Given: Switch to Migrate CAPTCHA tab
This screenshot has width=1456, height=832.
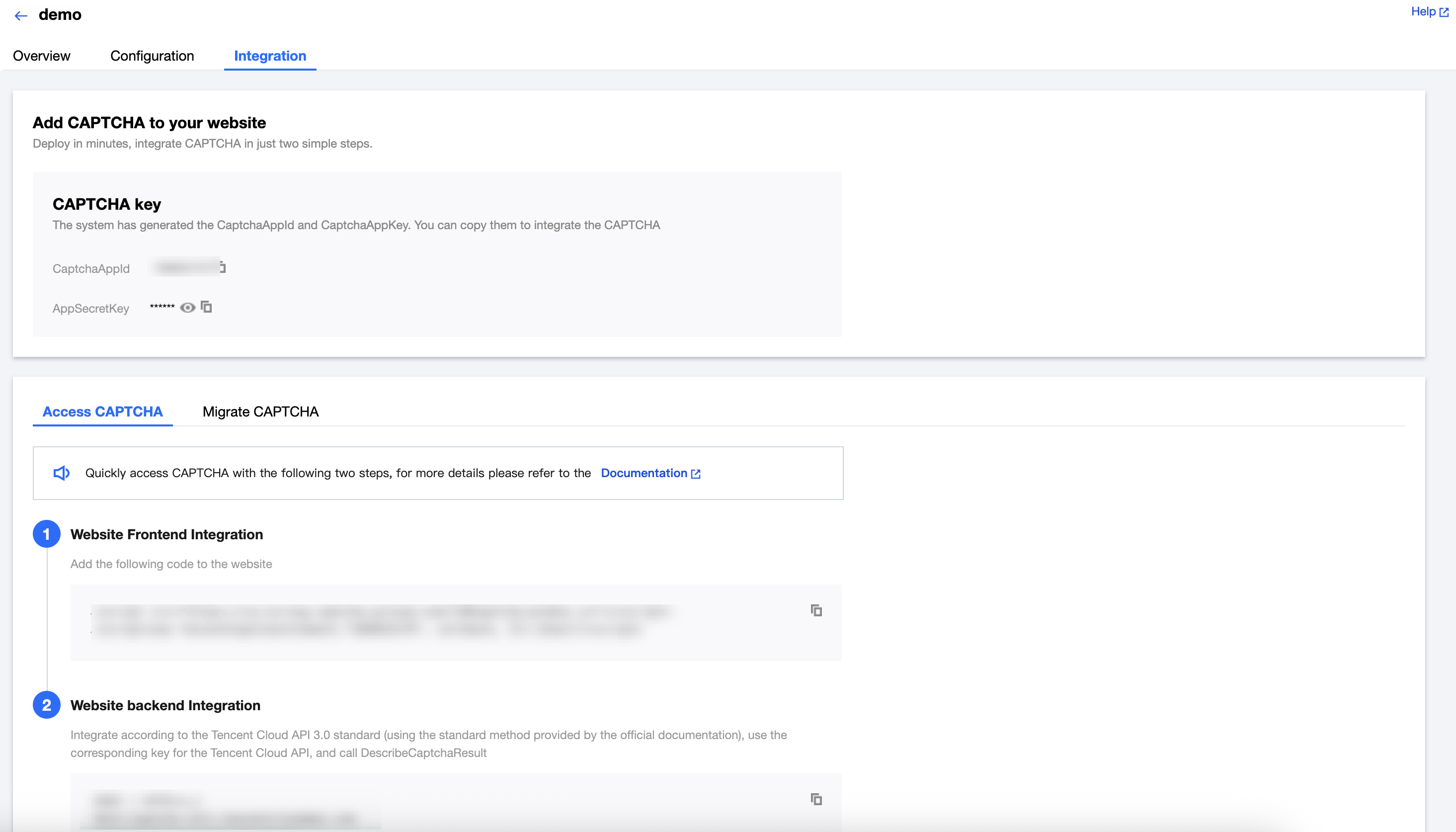Looking at the screenshot, I should click(260, 412).
